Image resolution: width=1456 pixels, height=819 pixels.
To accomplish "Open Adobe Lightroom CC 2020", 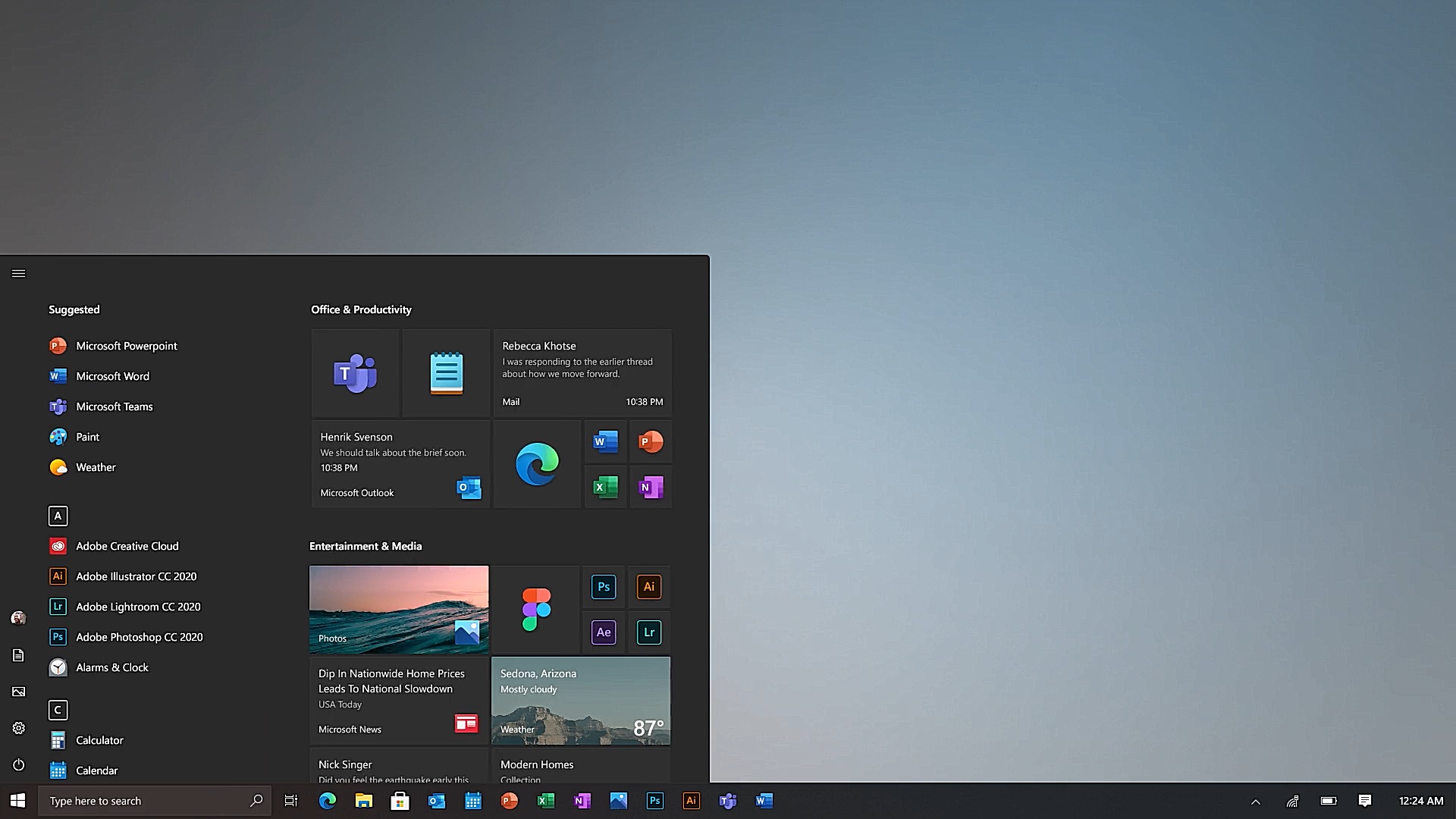I will coord(138,606).
